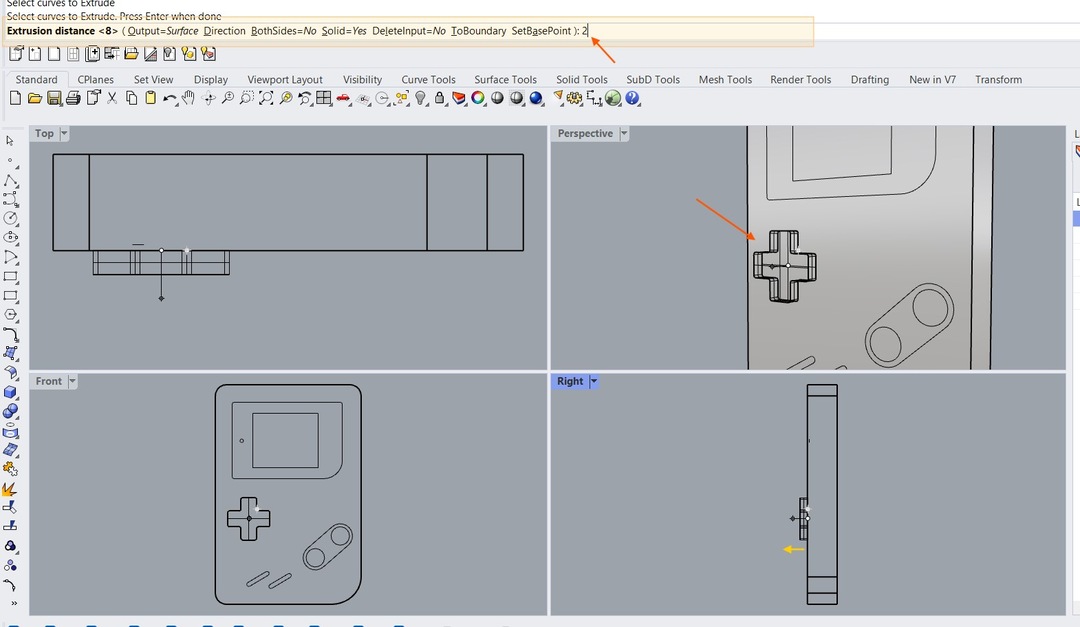
Task: Save the model with the floppy icon
Action: coord(54,99)
